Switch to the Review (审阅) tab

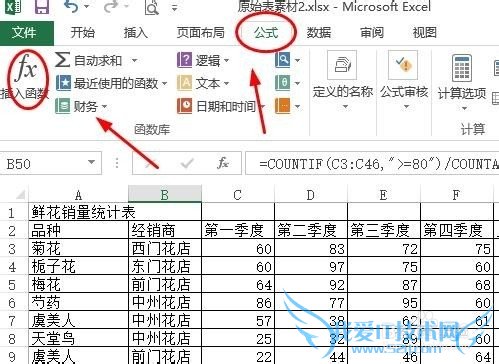372,33
